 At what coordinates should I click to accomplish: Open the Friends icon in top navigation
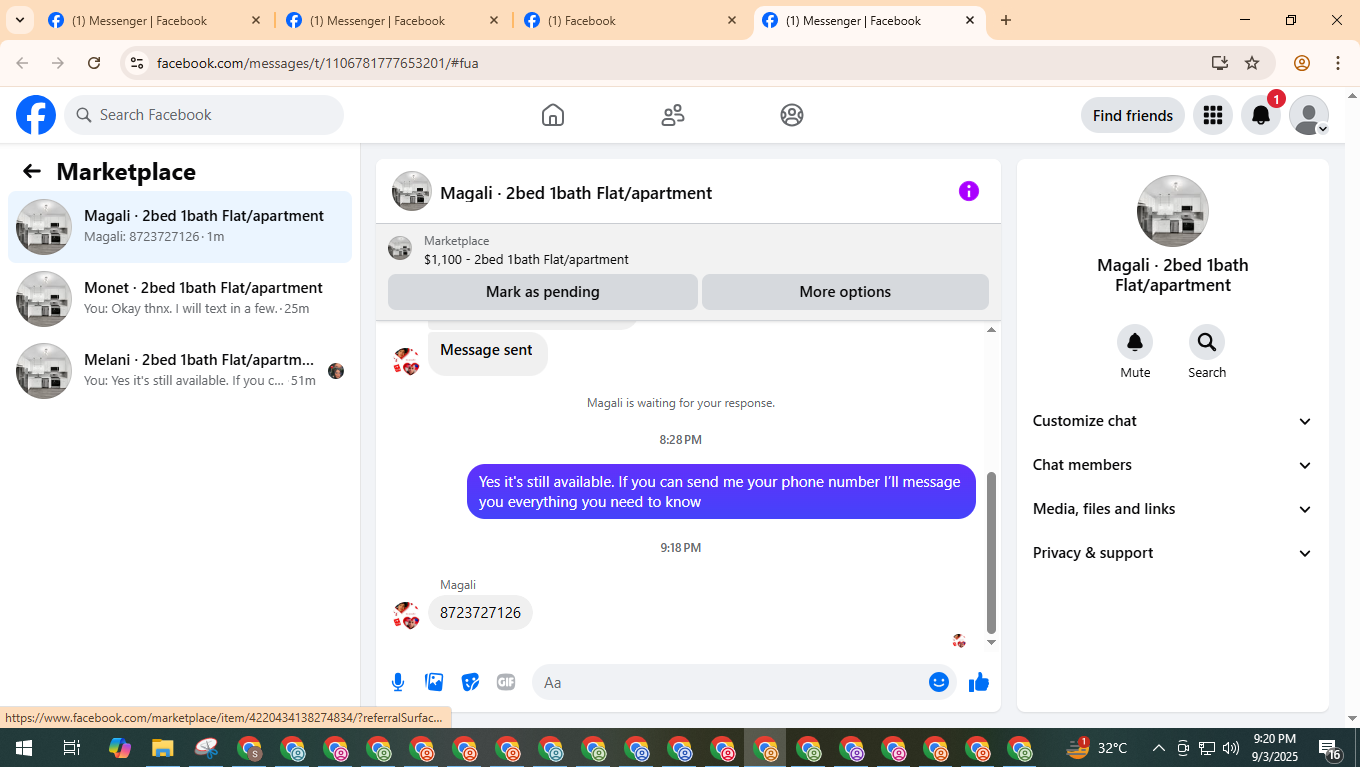tap(673, 115)
